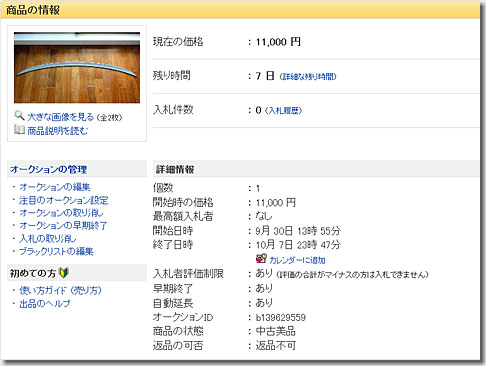Image resolution: width=486 pixels, height=366 pixels.
Task: Open 出品のヘルプ link
Action: coord(45,304)
